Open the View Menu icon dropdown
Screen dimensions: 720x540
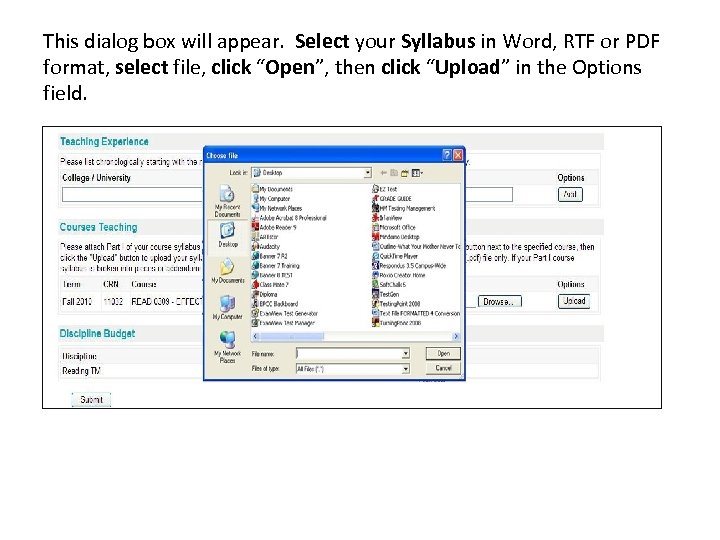tap(417, 173)
